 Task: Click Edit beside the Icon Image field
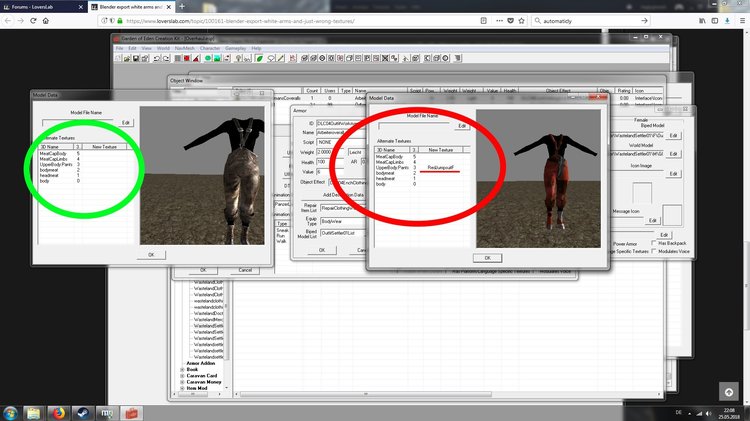(673, 173)
